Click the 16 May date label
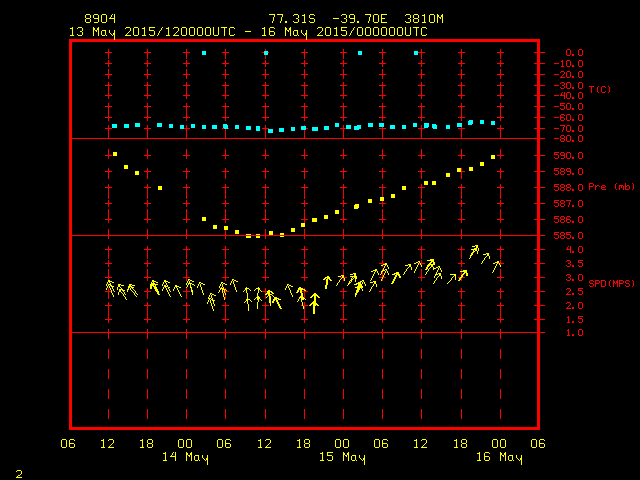640x480 pixels. click(499, 457)
